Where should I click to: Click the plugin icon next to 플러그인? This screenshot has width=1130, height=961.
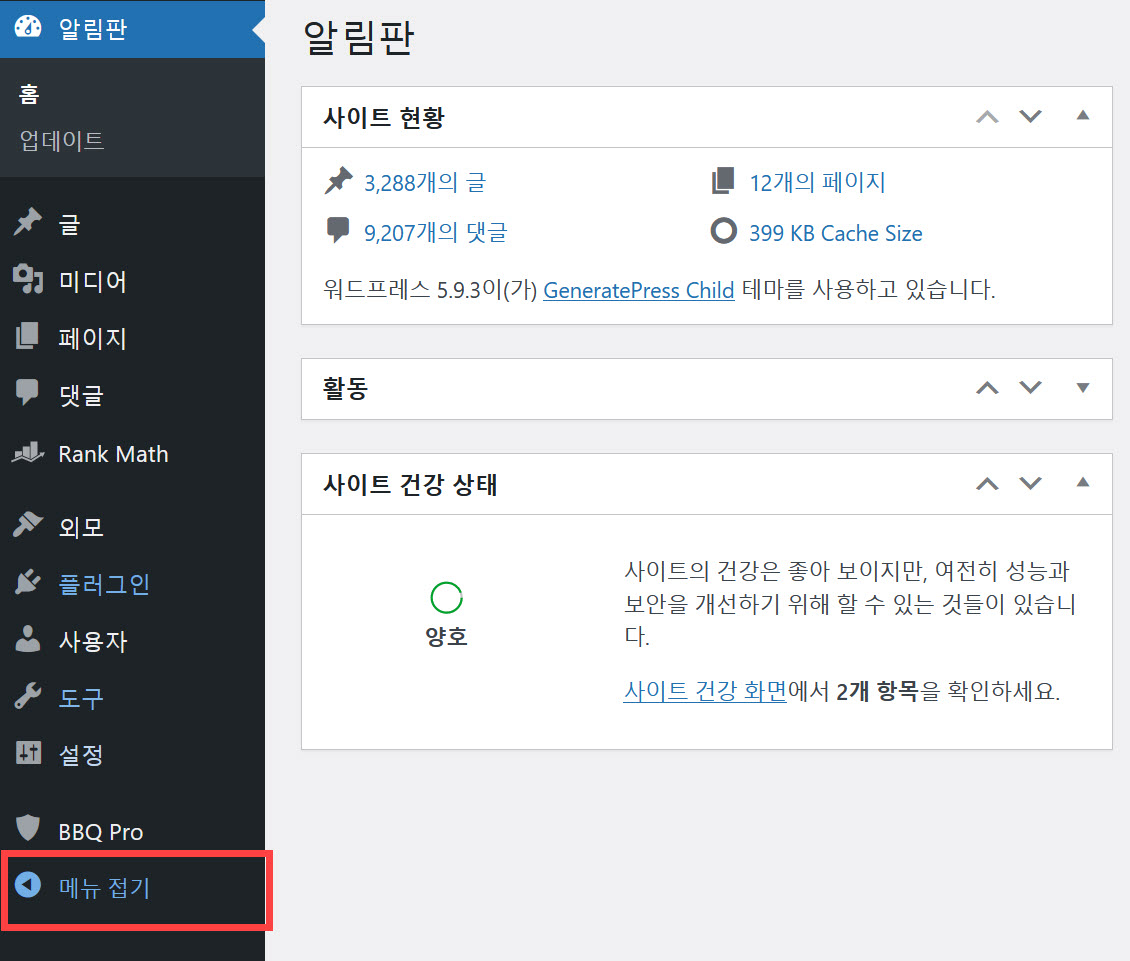(28, 583)
